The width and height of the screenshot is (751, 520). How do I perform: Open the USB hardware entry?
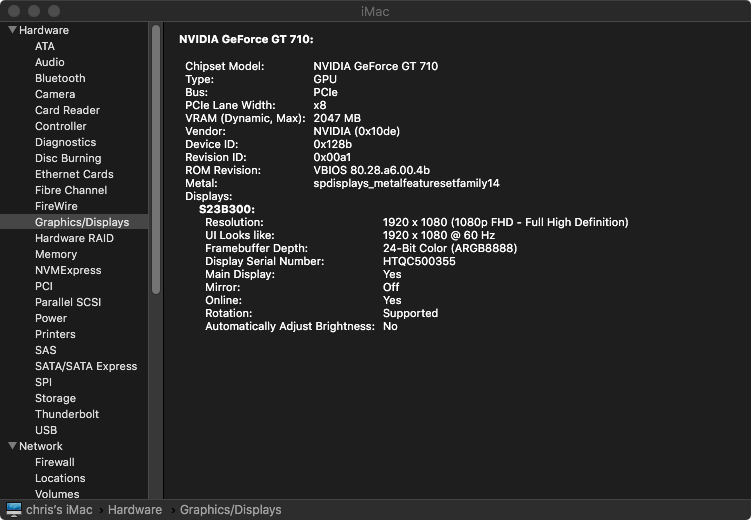pyautogui.click(x=46, y=430)
